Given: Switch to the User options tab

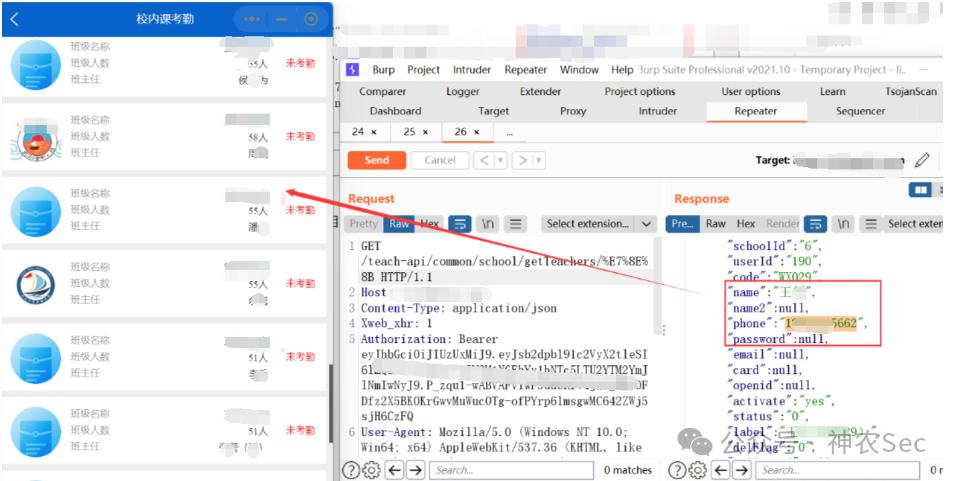Looking at the screenshot, I should point(751,91).
